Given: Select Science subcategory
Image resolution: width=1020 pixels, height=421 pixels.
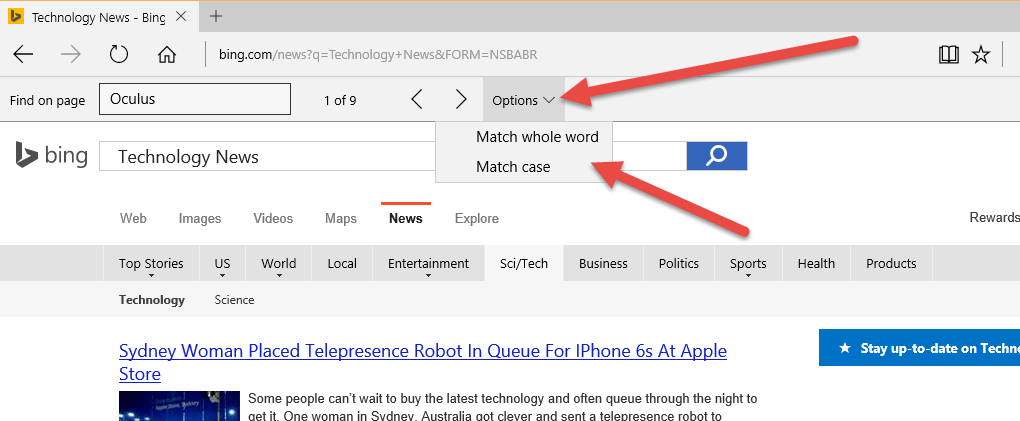Looking at the screenshot, I should [234, 300].
